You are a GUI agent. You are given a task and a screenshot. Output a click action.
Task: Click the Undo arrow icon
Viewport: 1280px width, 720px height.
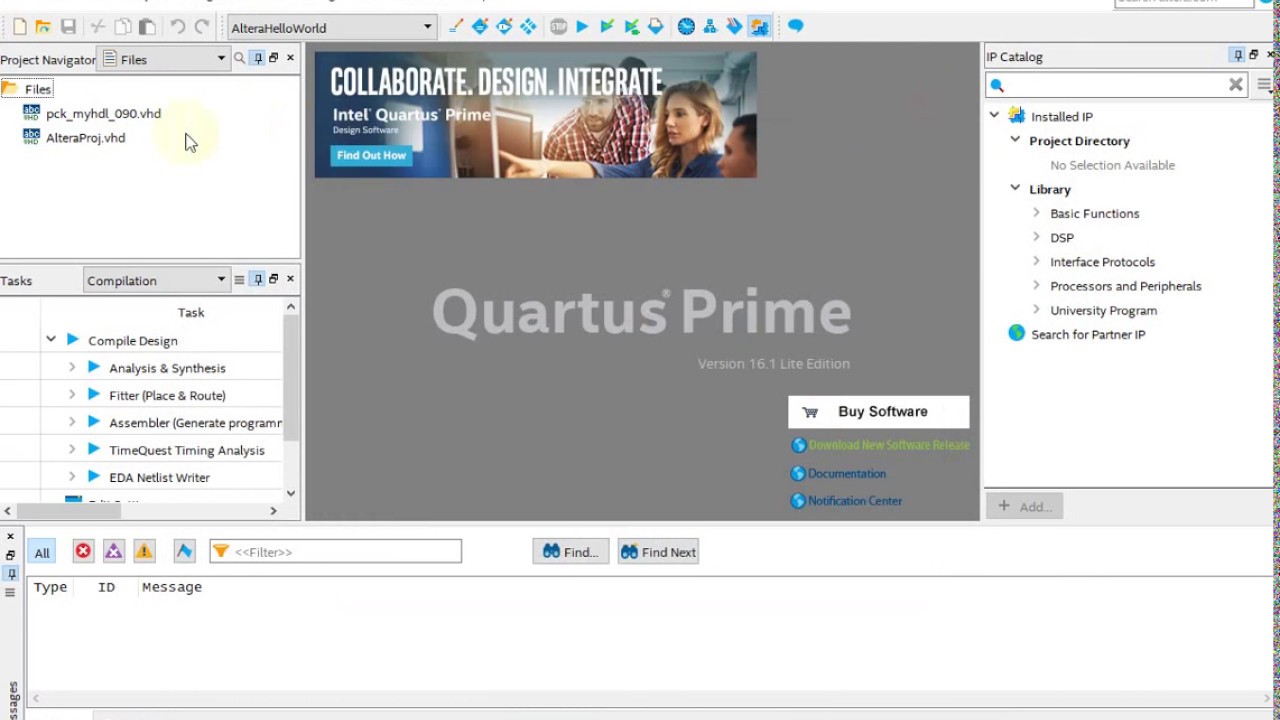pyautogui.click(x=177, y=27)
